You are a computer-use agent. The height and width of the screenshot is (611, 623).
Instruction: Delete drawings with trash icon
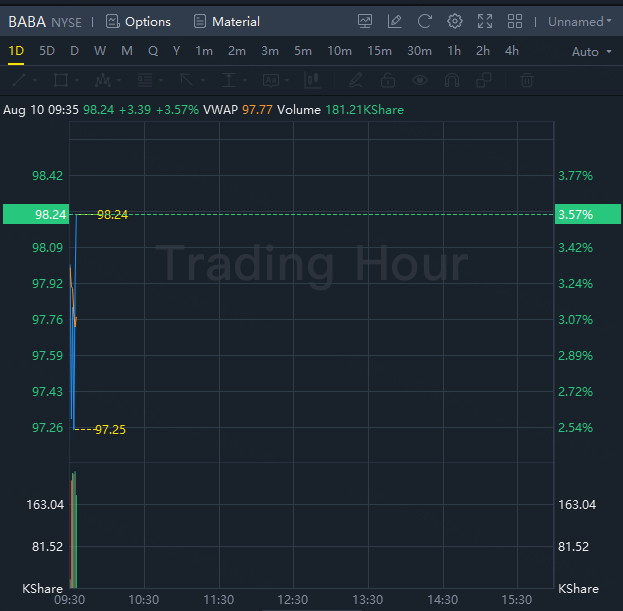click(527, 80)
